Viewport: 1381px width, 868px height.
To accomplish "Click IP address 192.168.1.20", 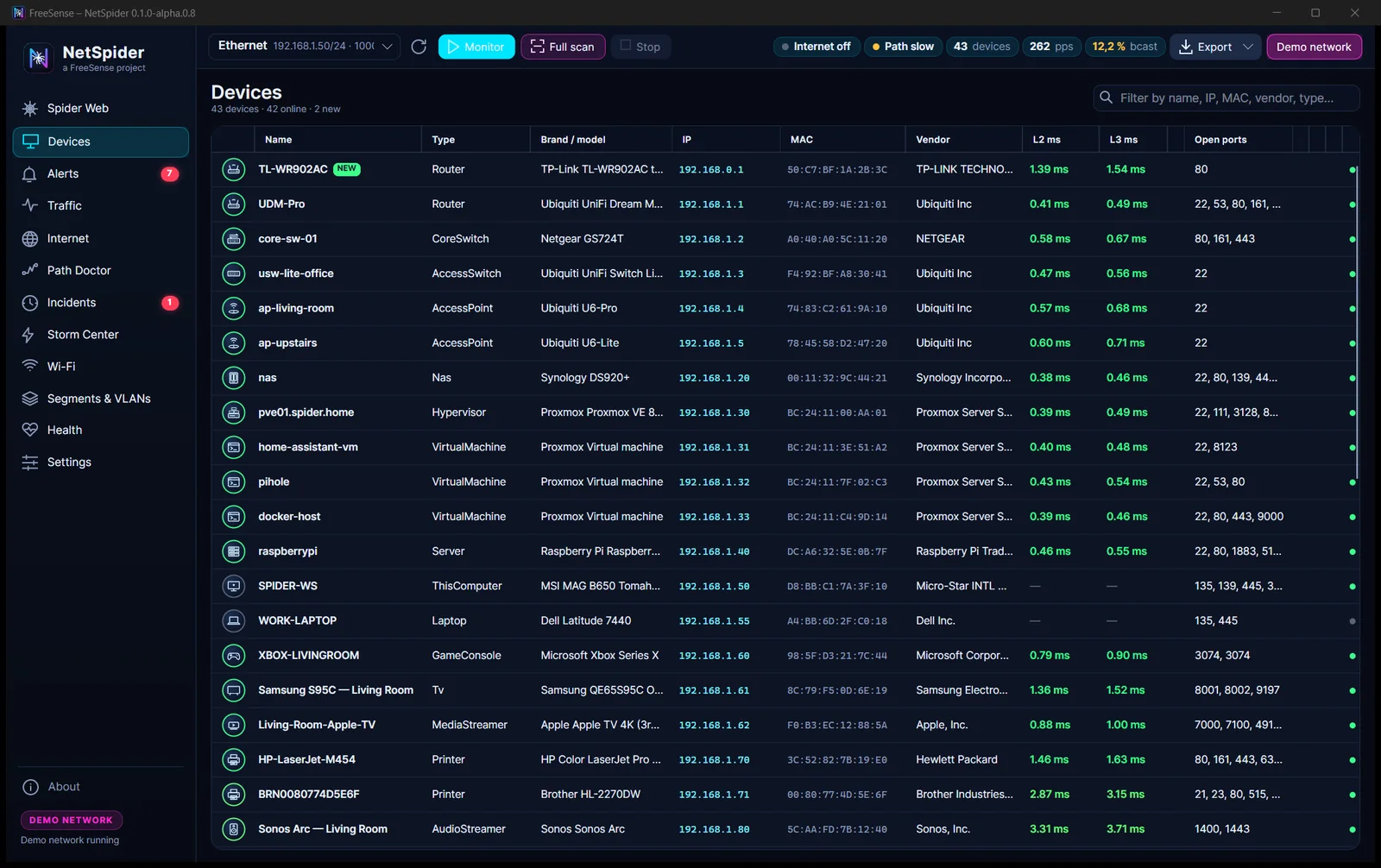I will (714, 378).
